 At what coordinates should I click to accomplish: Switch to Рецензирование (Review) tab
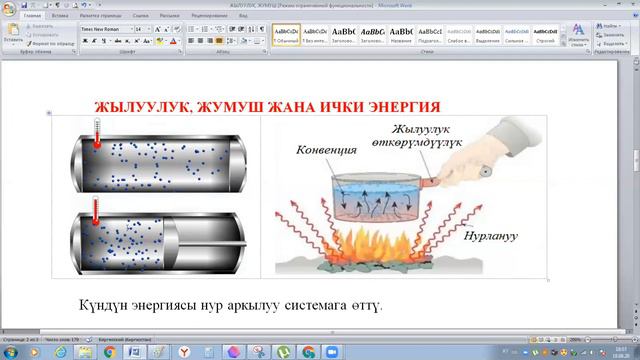tap(209, 16)
